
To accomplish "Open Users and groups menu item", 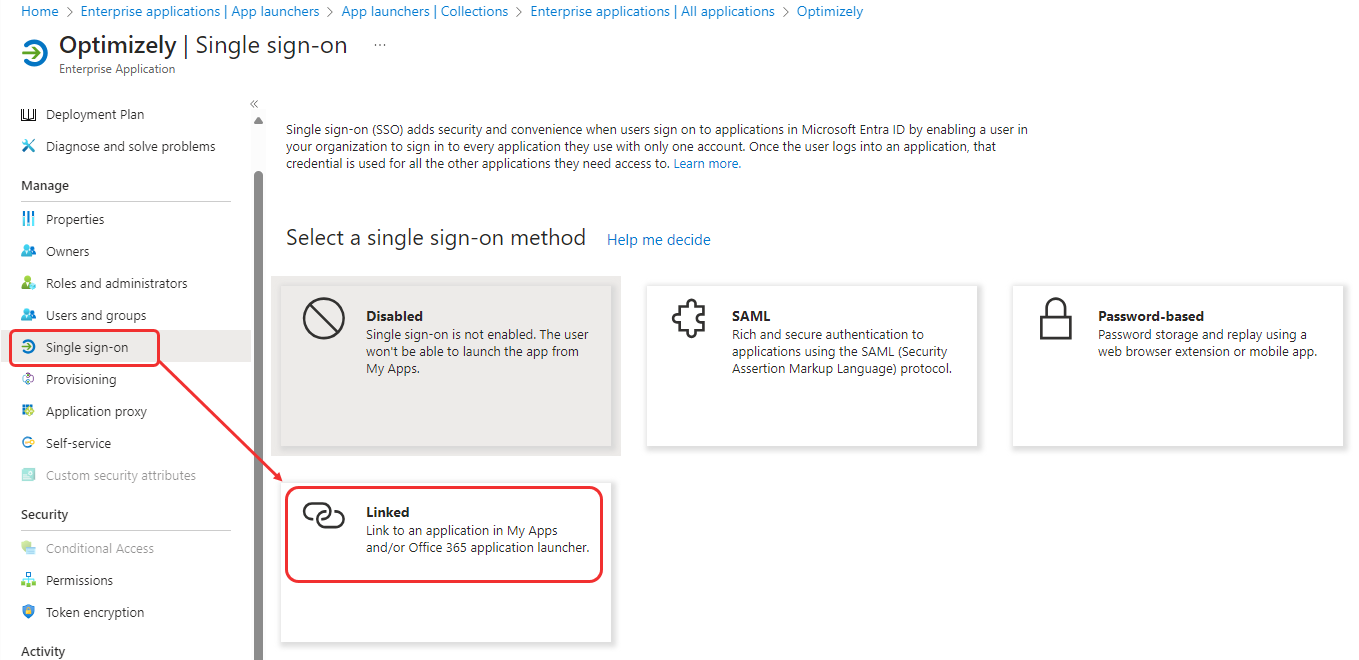I will [x=96, y=315].
